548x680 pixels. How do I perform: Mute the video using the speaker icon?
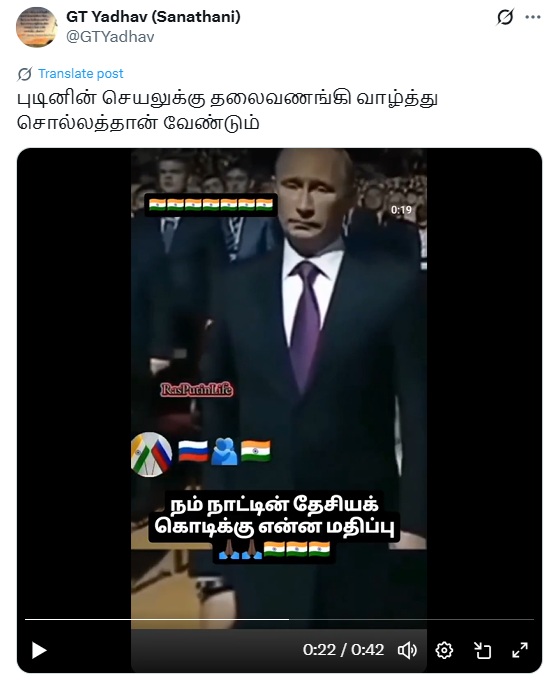(407, 650)
